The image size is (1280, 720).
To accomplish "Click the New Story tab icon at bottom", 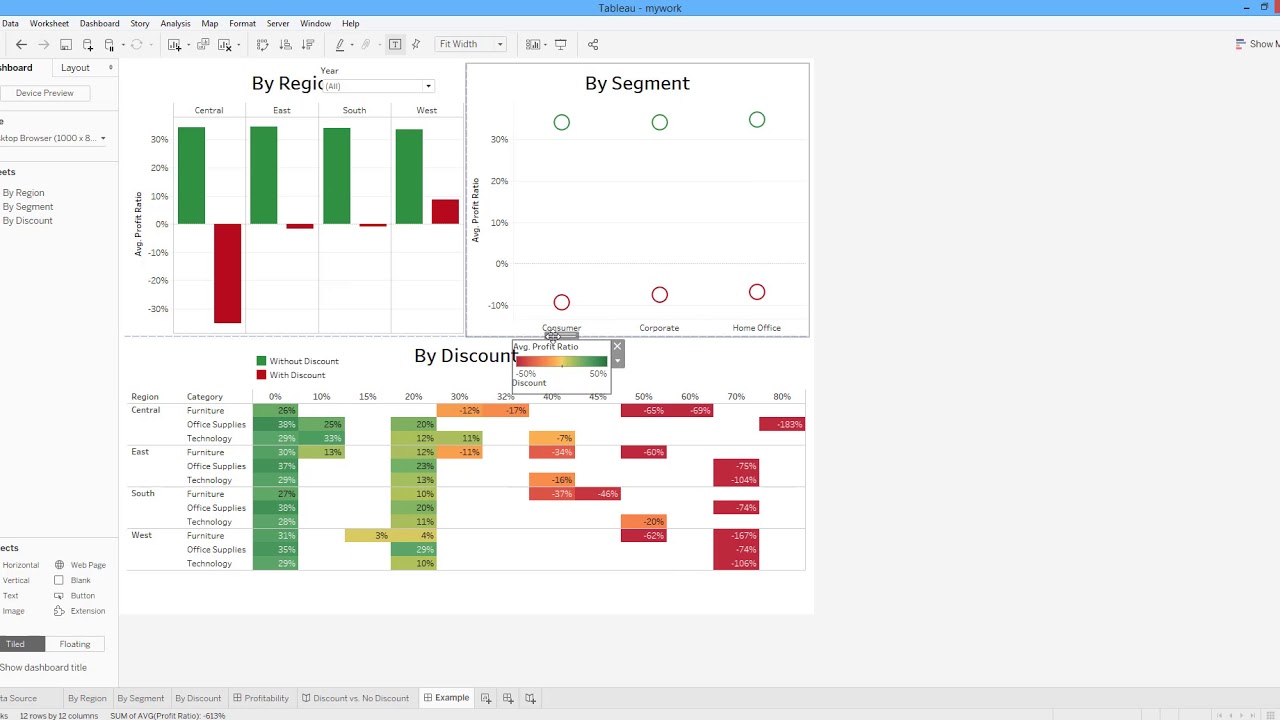I will (x=531, y=698).
